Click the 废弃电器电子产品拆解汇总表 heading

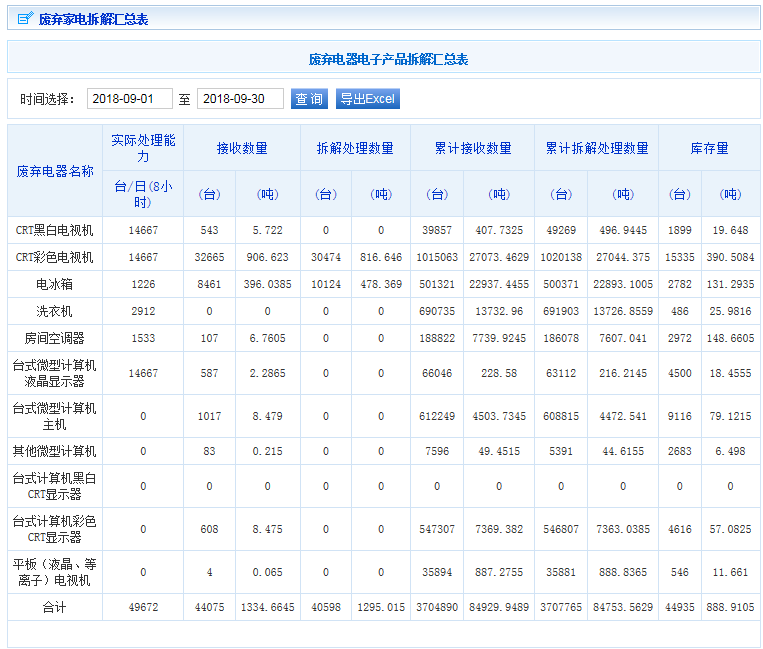click(x=388, y=59)
